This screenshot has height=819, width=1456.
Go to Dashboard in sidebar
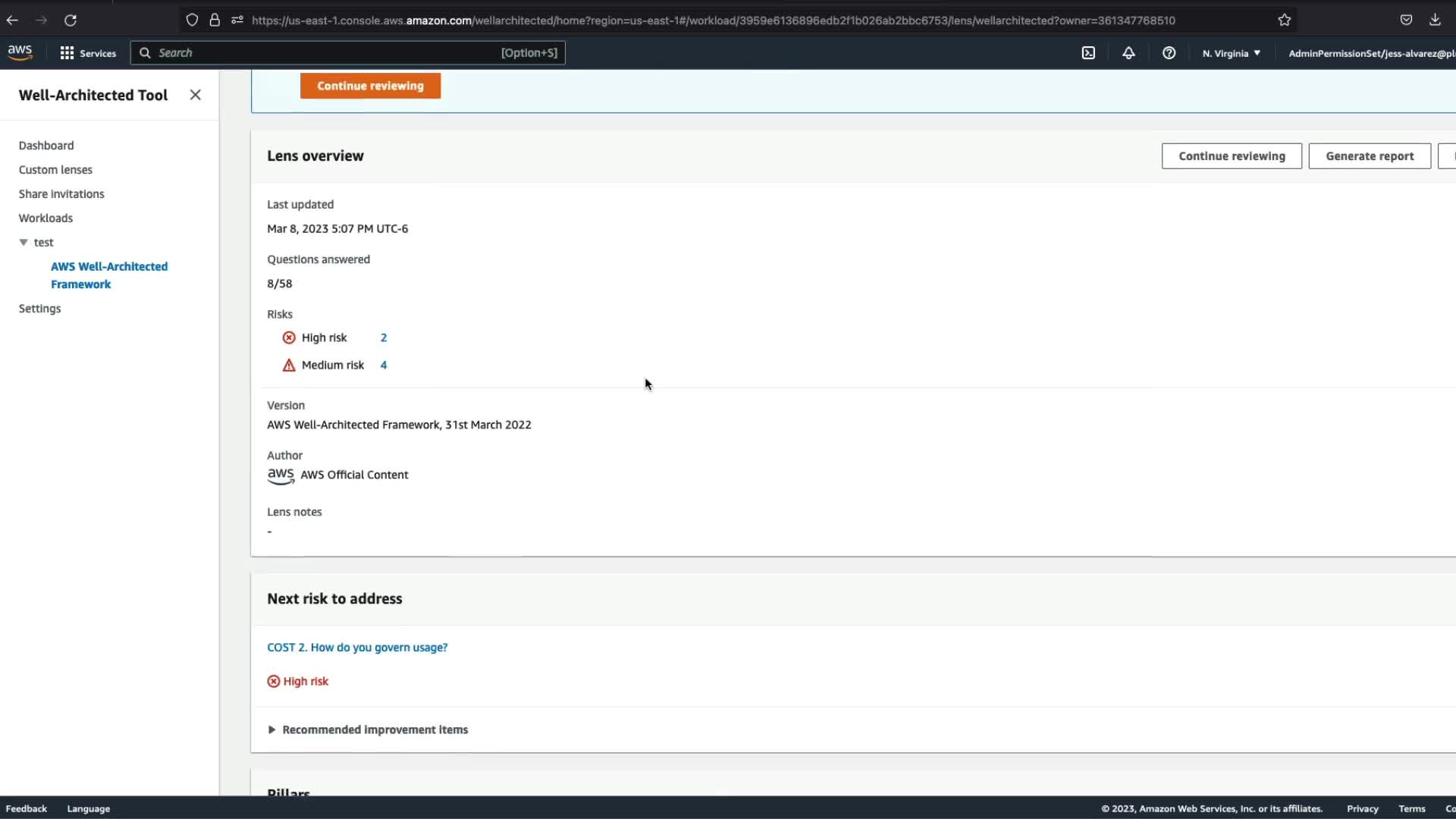point(46,146)
